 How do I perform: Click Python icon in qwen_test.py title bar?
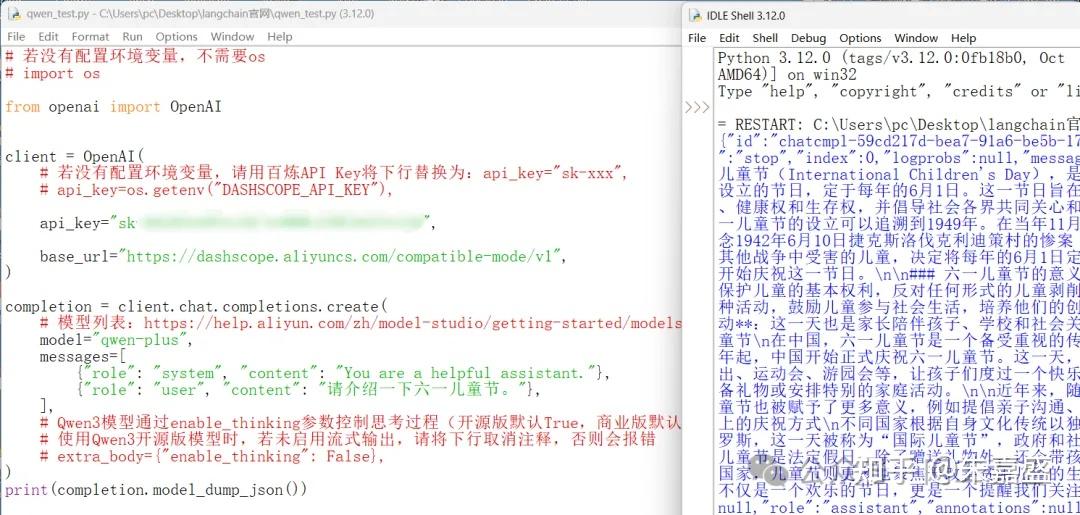pyautogui.click(x=13, y=12)
